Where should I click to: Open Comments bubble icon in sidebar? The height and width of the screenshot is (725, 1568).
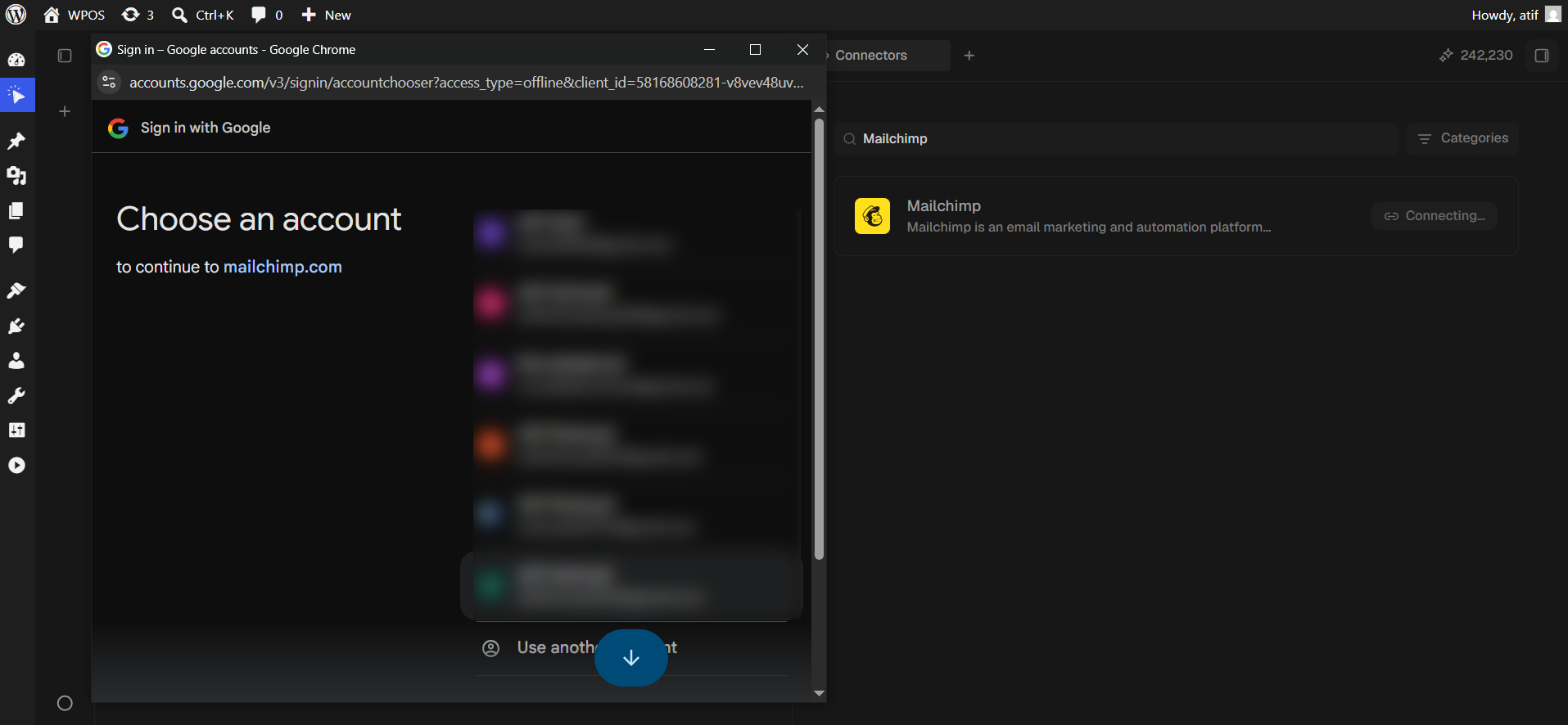click(16, 245)
